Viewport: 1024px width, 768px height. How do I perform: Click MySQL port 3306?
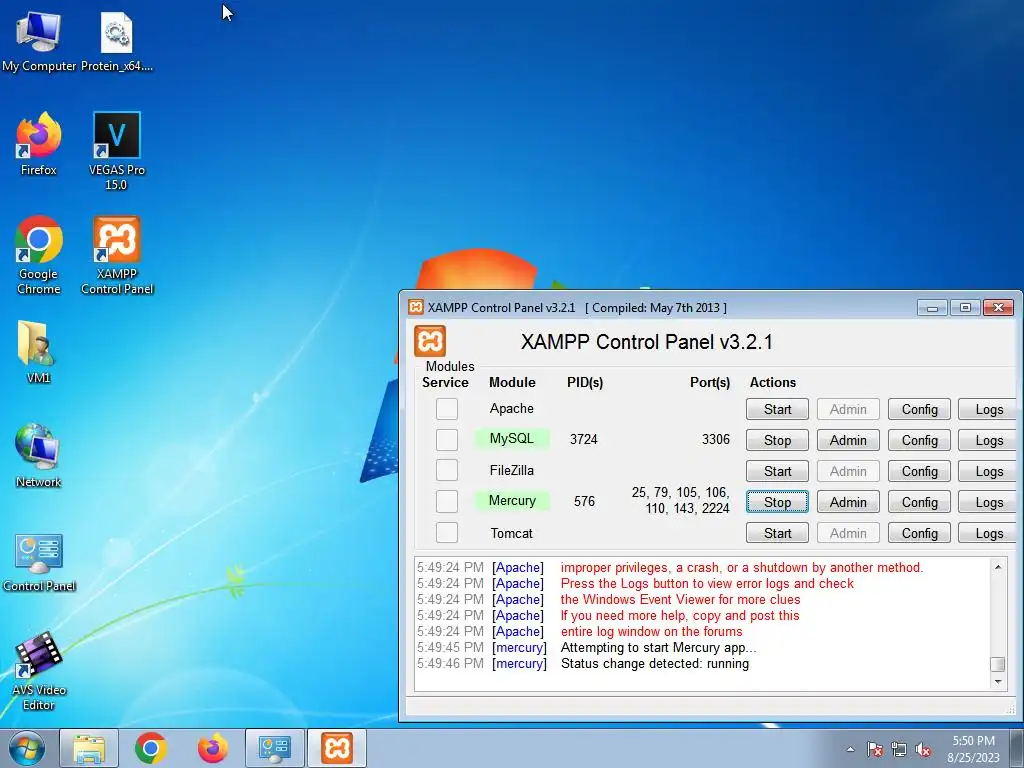point(716,440)
